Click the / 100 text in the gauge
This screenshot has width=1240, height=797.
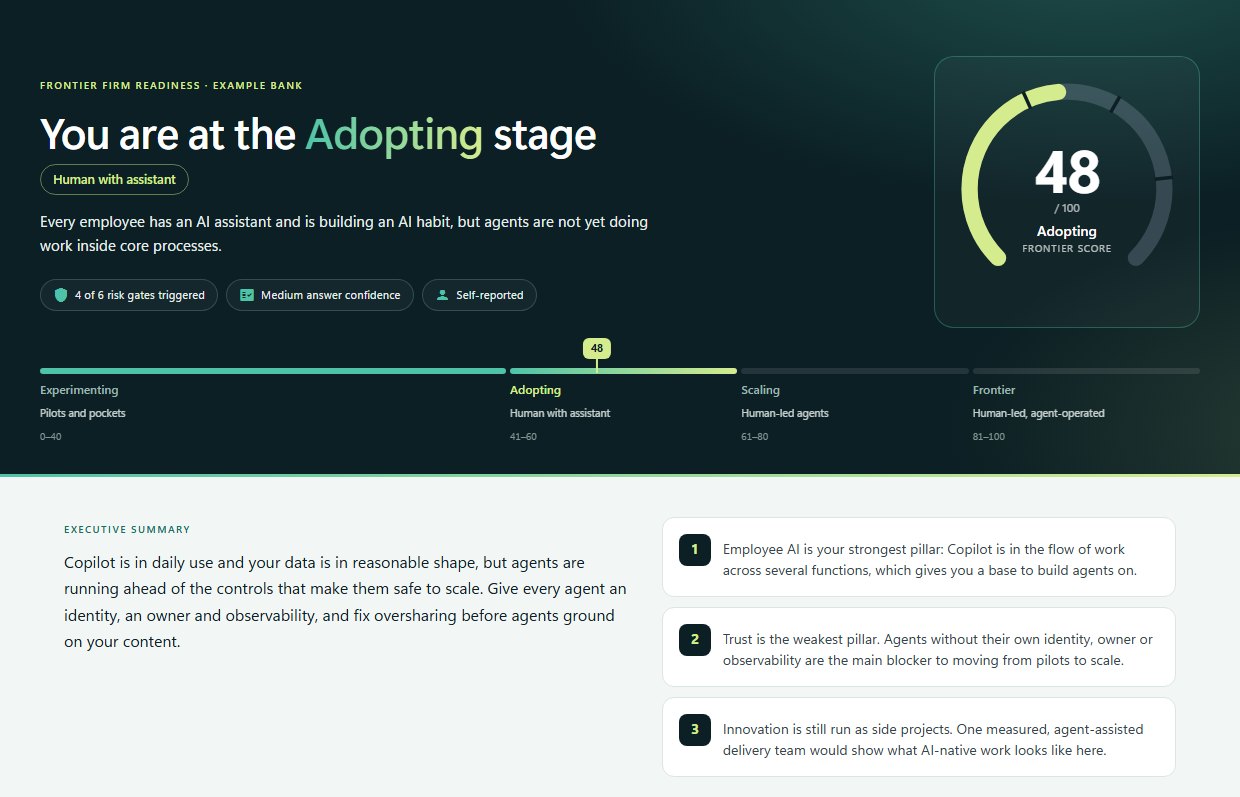(x=1067, y=208)
